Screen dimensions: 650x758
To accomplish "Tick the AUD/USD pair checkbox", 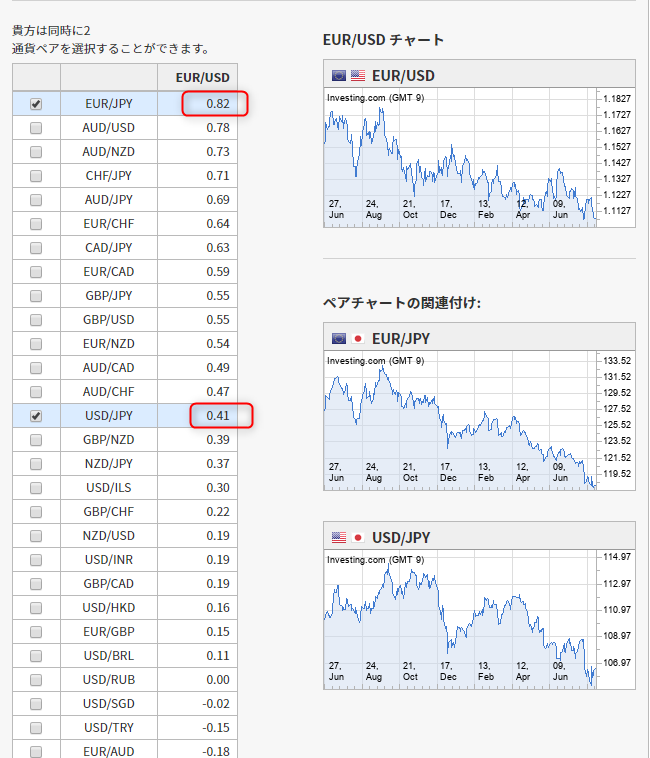I will (x=36, y=128).
